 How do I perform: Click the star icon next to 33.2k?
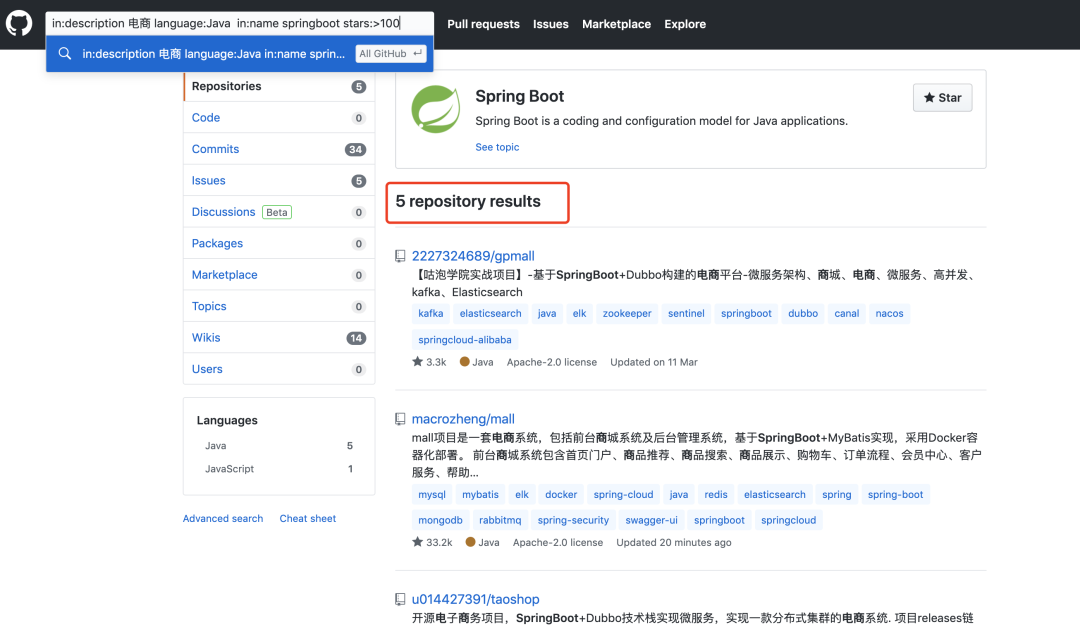[x=417, y=542]
